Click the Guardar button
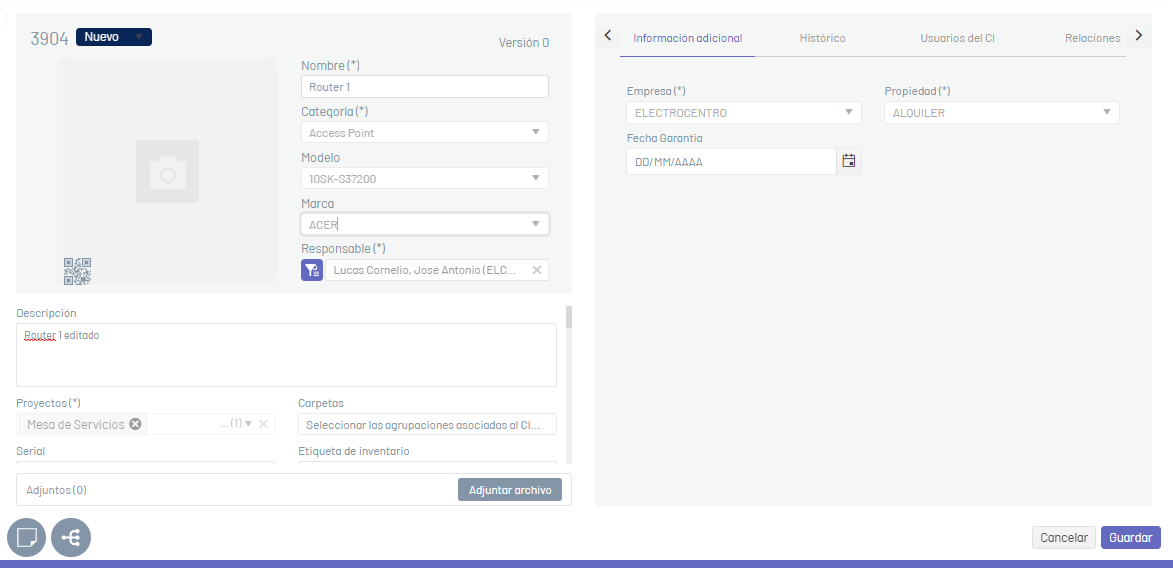 (x=1130, y=538)
